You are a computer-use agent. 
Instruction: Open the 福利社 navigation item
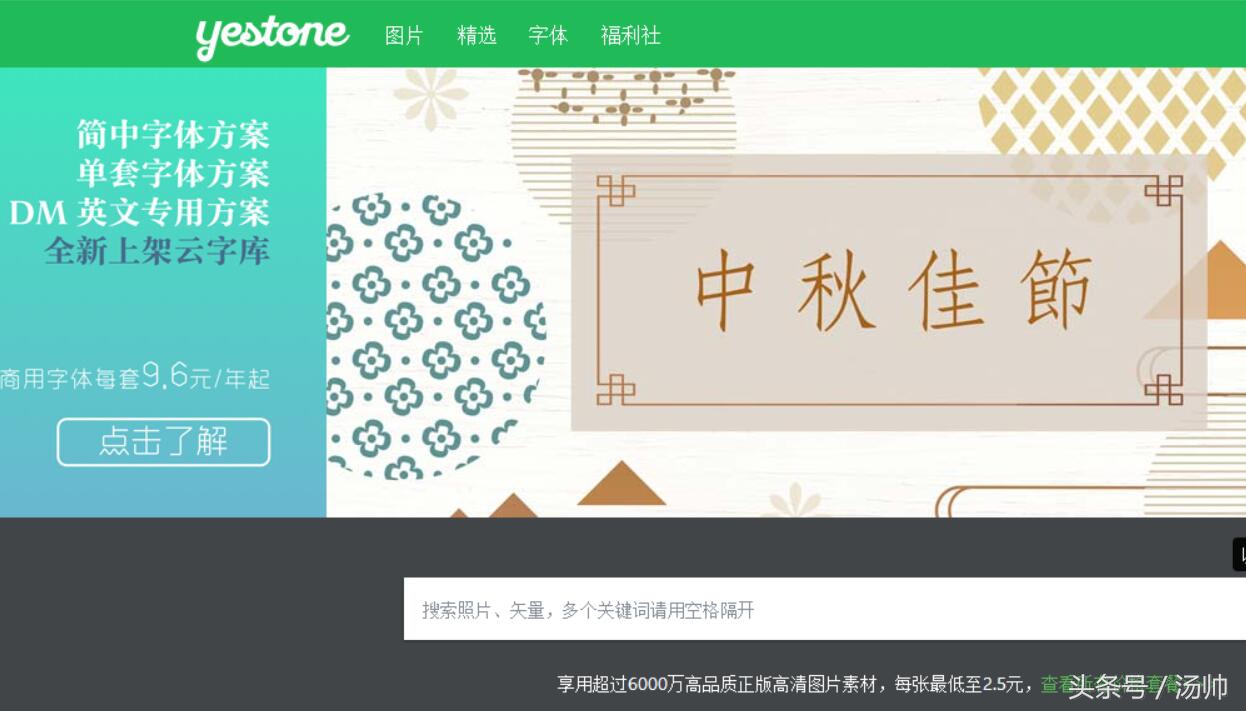click(631, 36)
